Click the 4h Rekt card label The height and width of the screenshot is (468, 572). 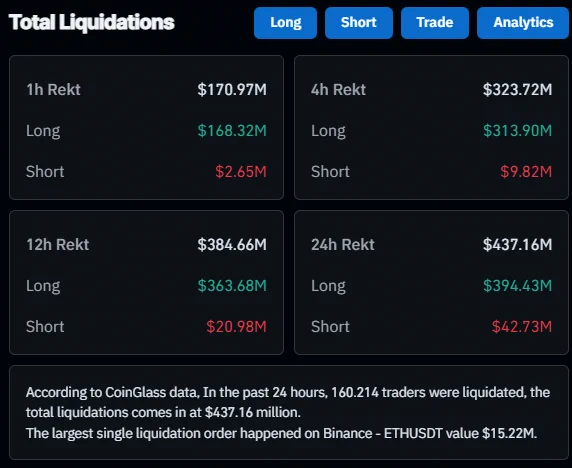(338, 90)
